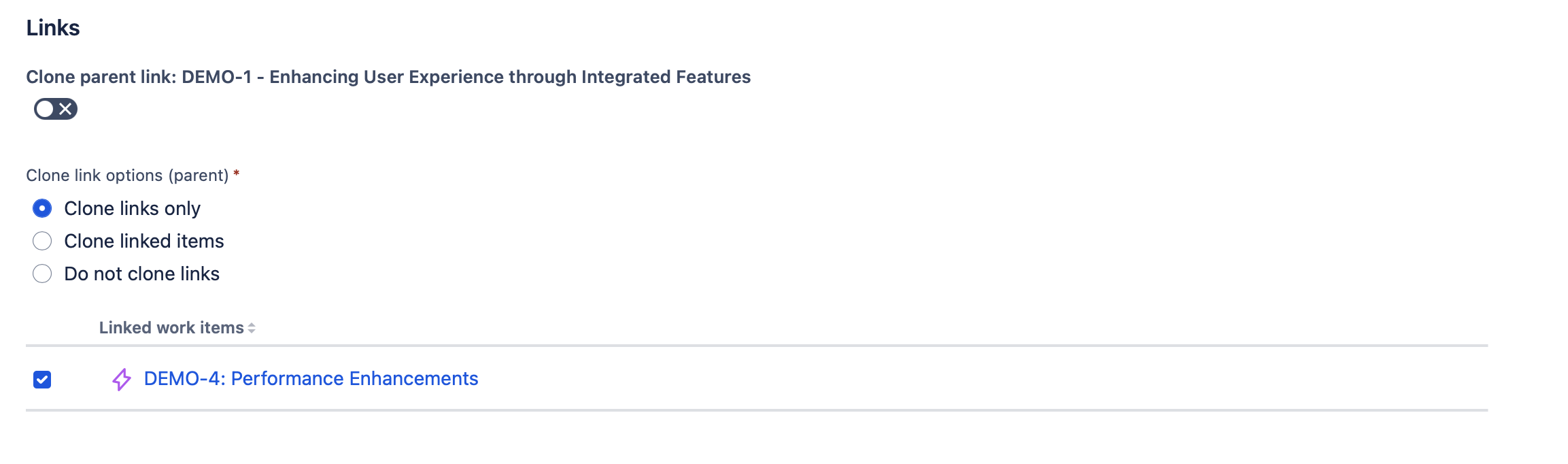
Task: Click the Clone link options (parent) label
Action: 127,176
